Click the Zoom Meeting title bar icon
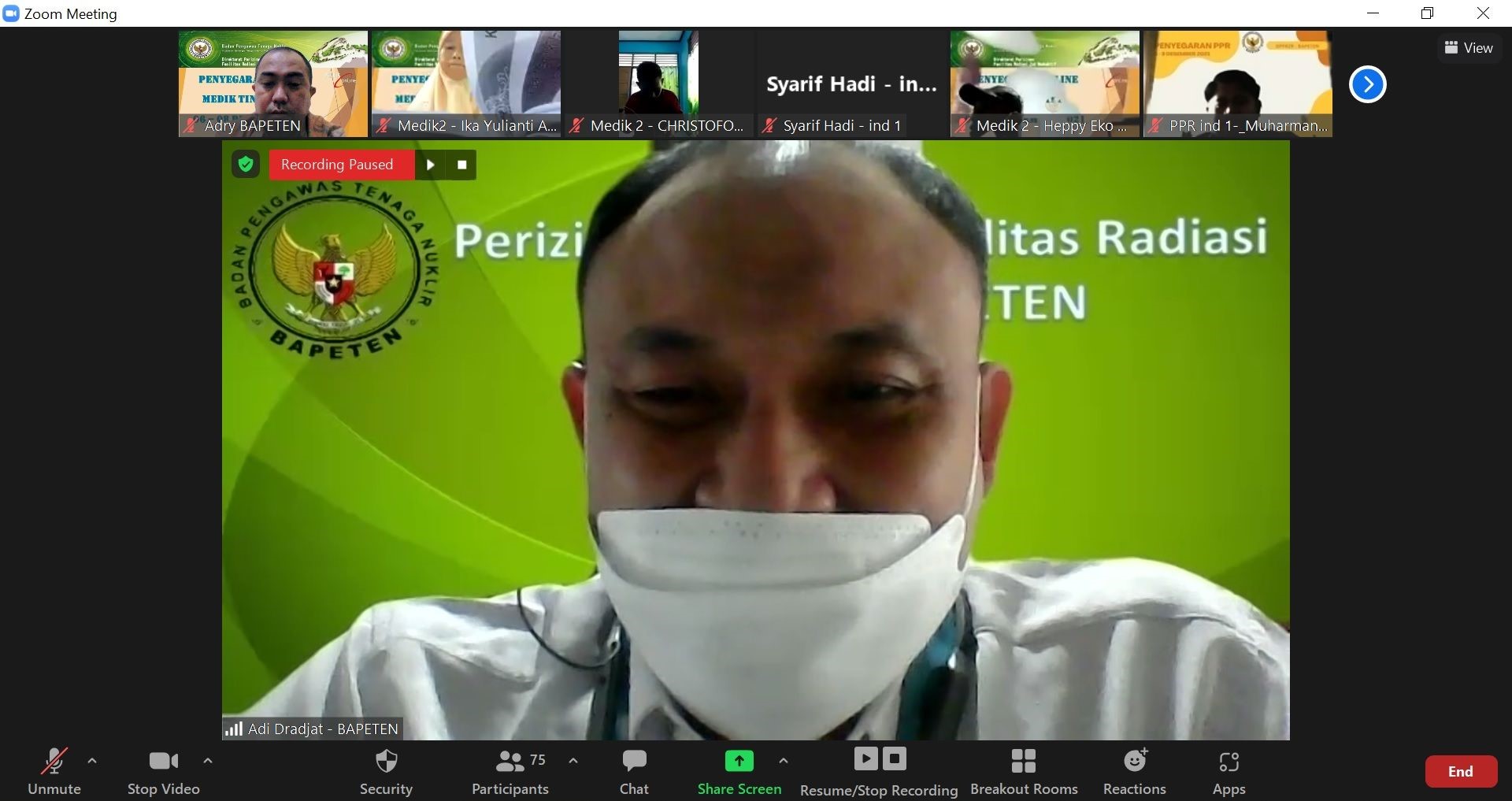 coord(11,13)
